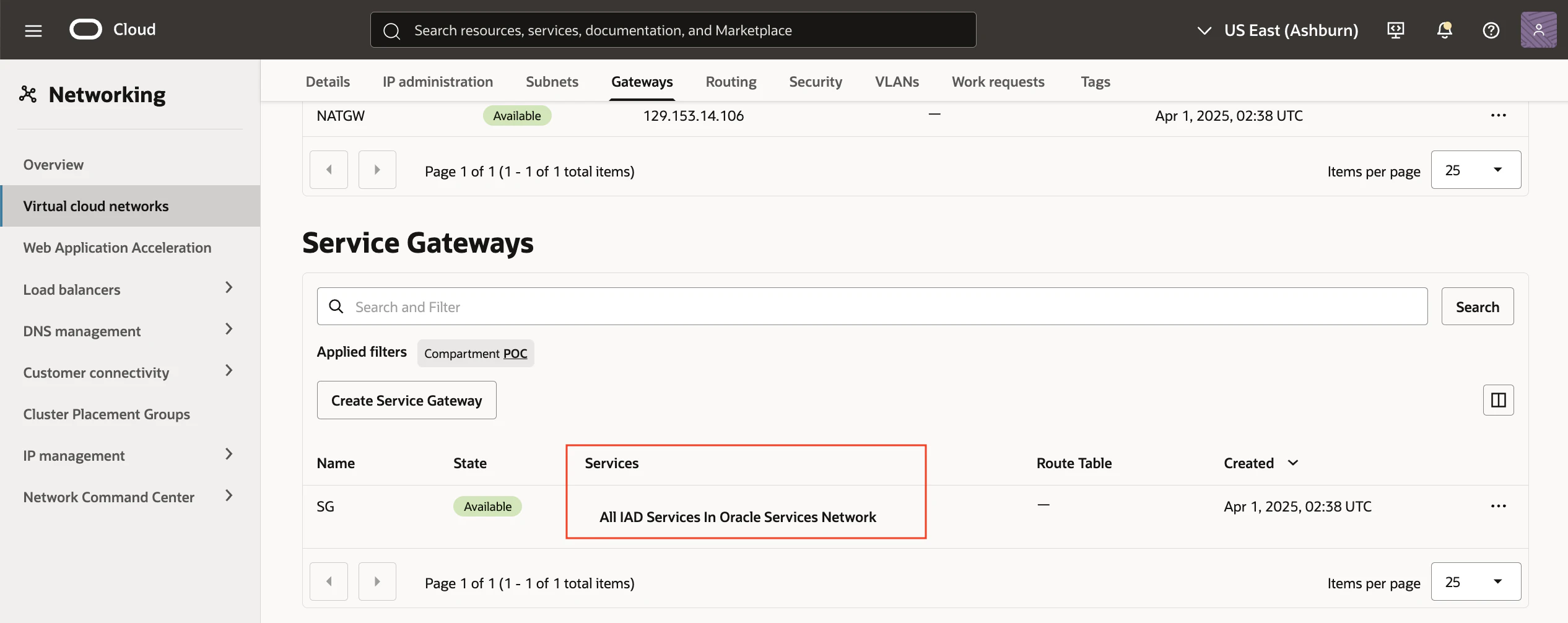
Task: Switch to the Security tab
Action: point(816,82)
